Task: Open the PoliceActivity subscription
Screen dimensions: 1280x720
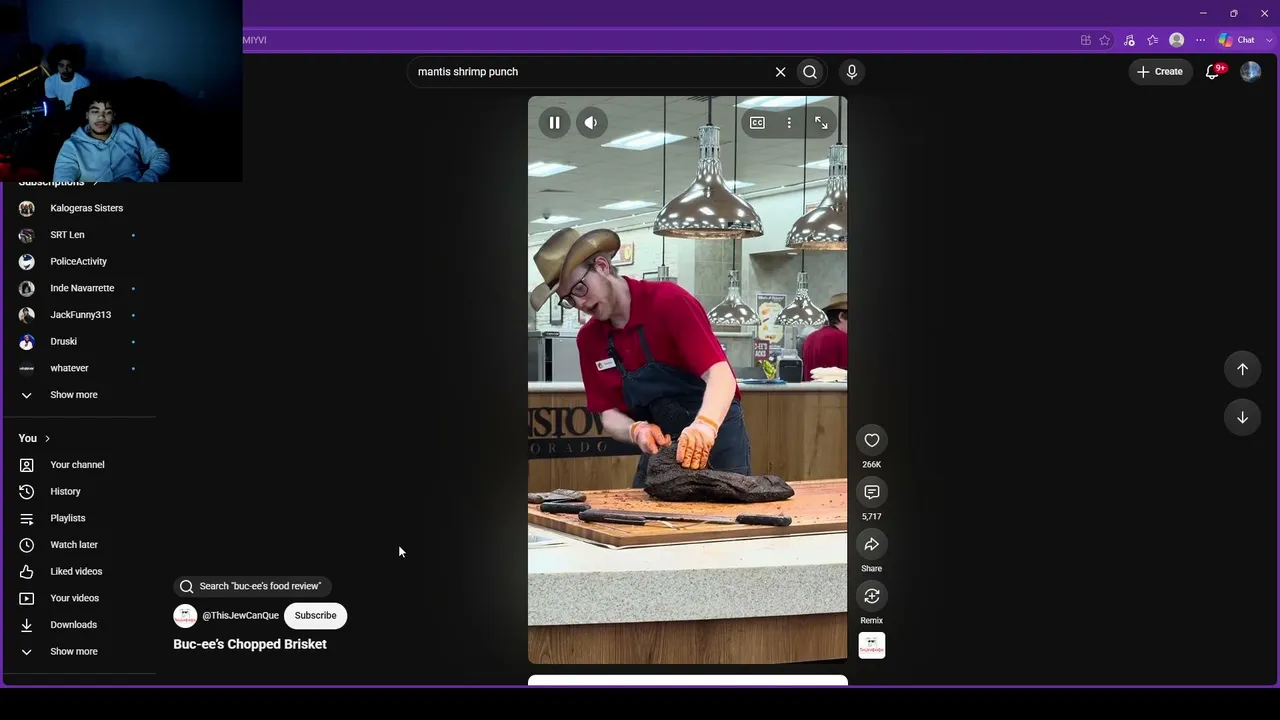Action: coord(78,261)
